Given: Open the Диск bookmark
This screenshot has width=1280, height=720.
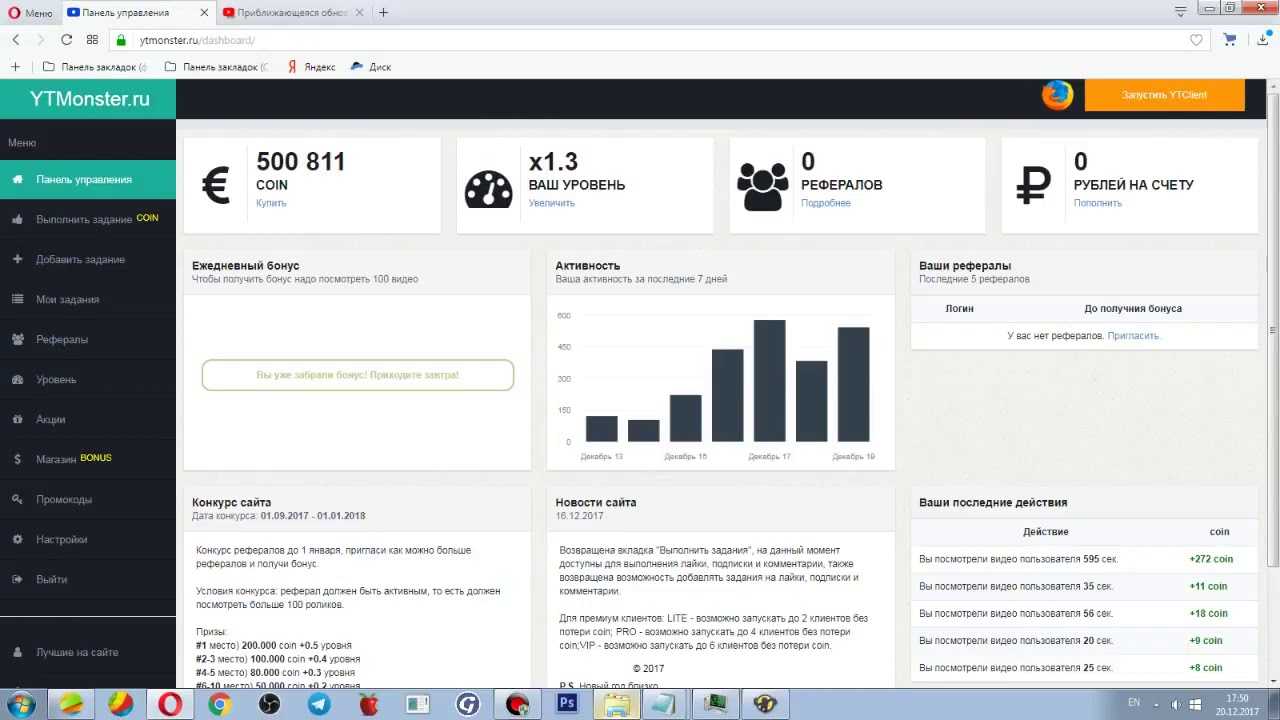Looking at the screenshot, I should coord(371,67).
